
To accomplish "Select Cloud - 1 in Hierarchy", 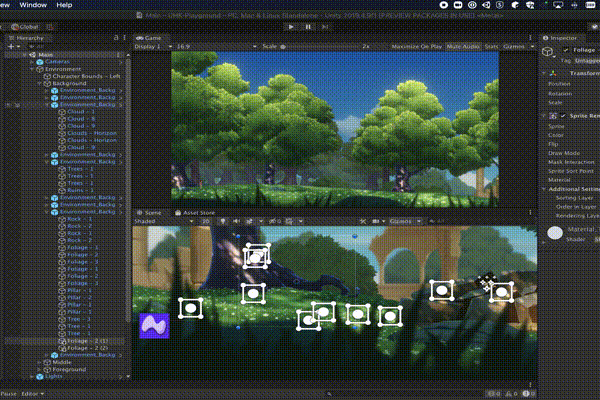I will point(81,112).
